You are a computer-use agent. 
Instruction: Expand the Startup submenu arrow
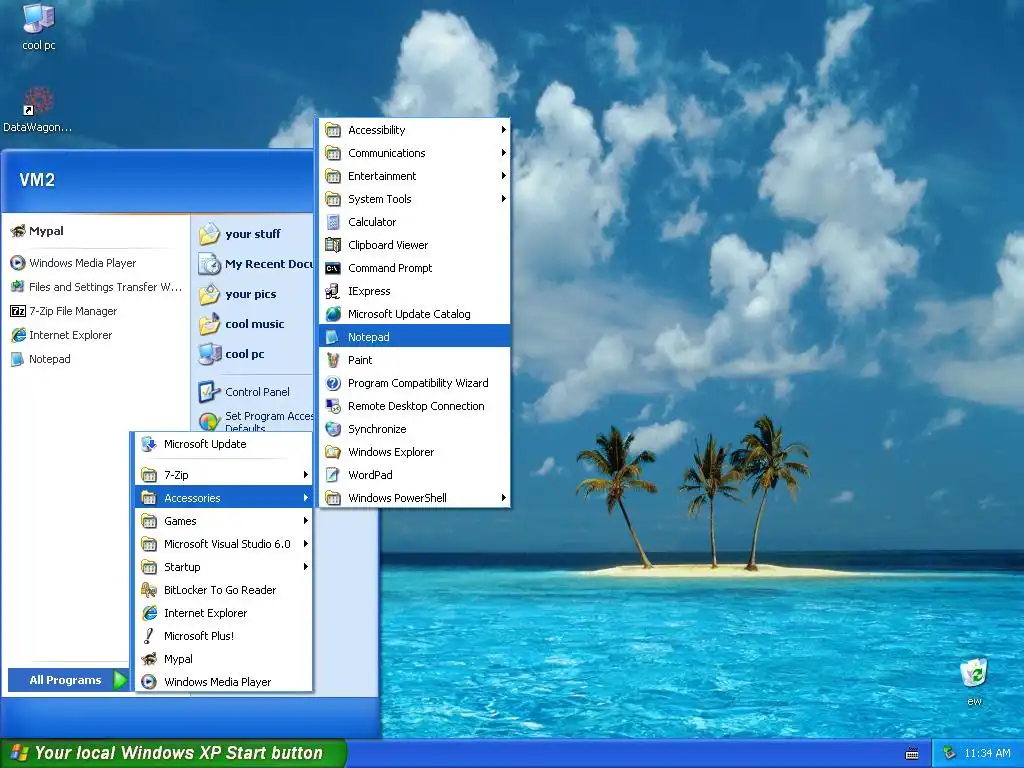point(306,567)
